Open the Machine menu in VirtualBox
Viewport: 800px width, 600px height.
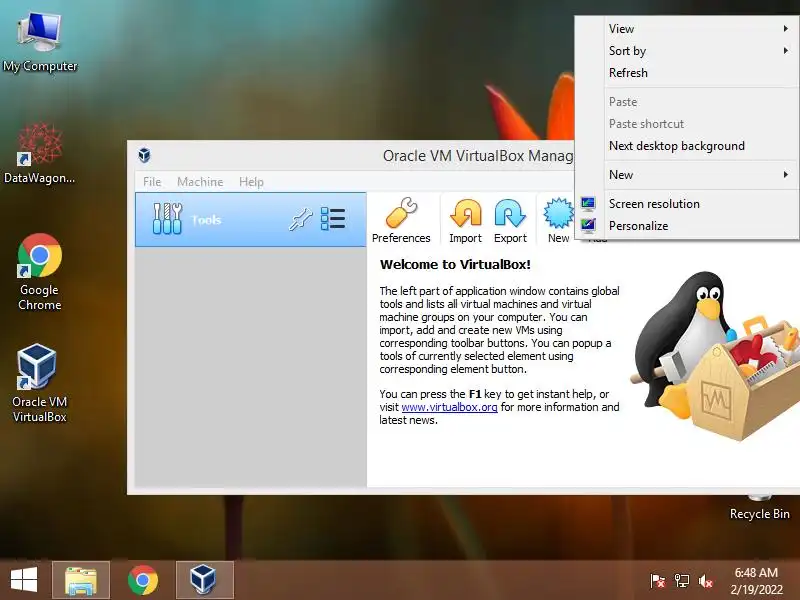pyautogui.click(x=200, y=182)
